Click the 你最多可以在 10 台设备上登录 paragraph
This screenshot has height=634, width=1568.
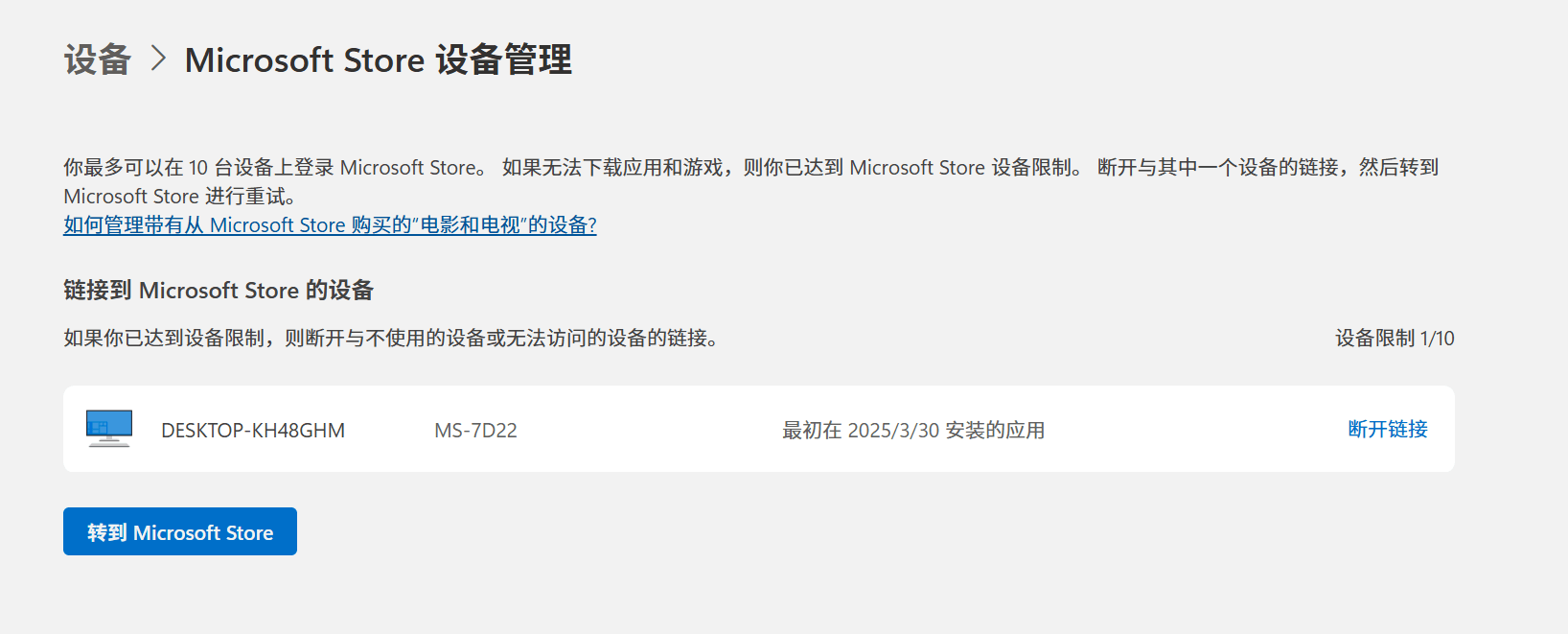751,181
